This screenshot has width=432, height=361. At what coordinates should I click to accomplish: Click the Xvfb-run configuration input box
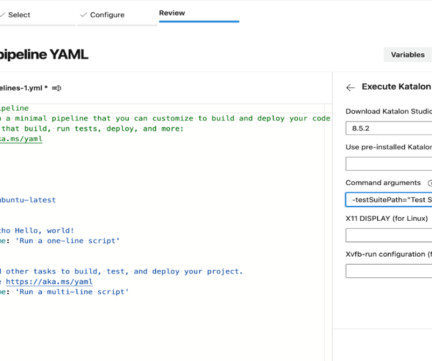[x=389, y=271]
